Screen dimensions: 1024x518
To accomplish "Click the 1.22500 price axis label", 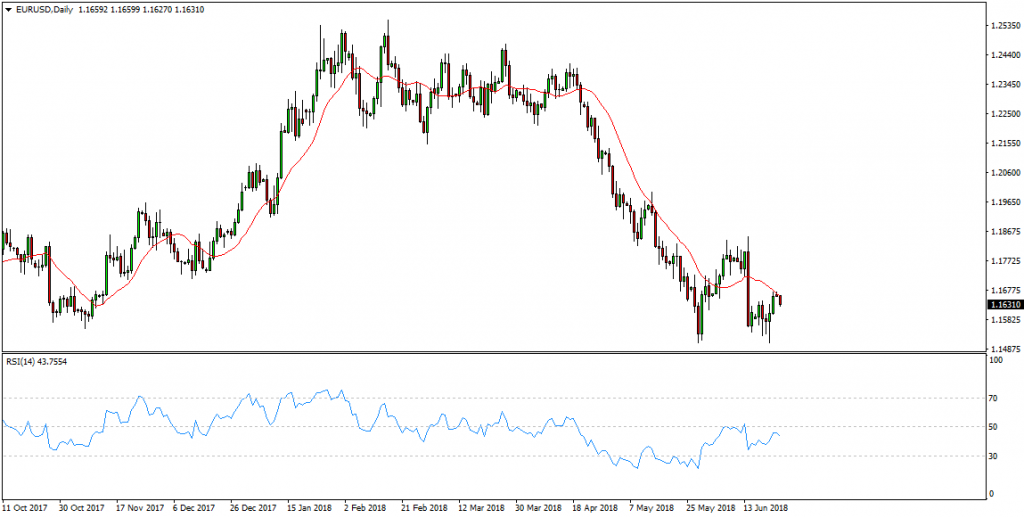I will (x=1005, y=114).
